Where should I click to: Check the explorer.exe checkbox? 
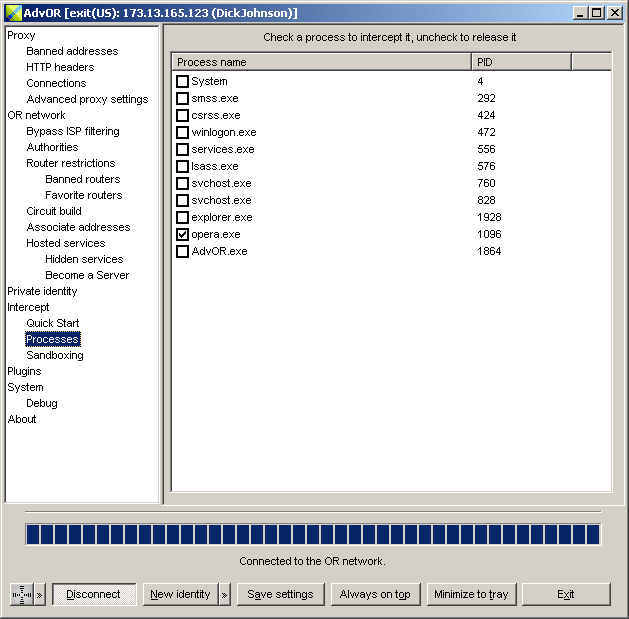[183, 217]
